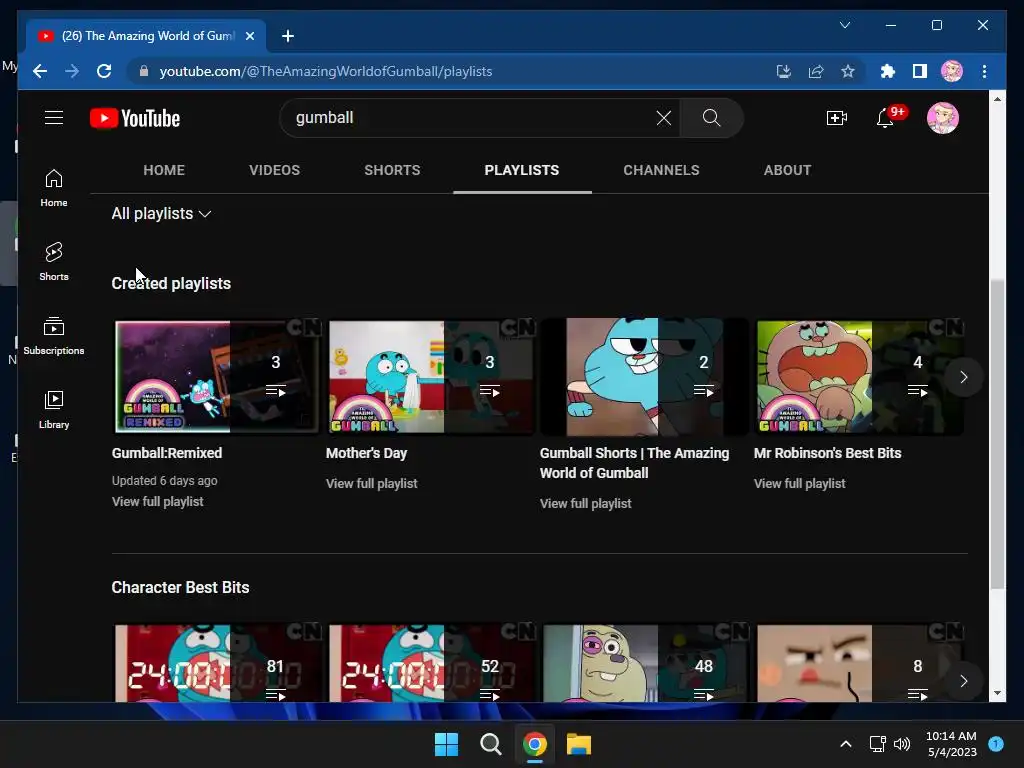Switch to the HOME channel tab
Viewport: 1024px width, 768px height.
164,170
